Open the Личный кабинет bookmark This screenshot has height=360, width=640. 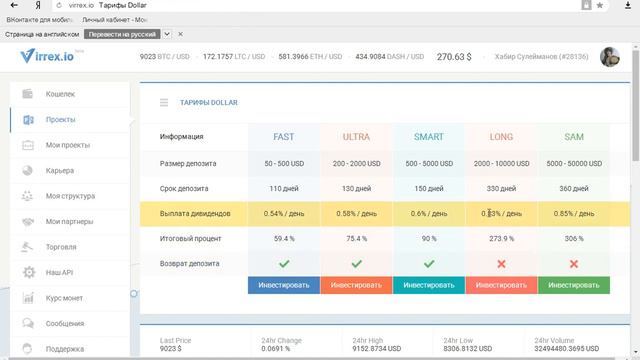tap(114, 20)
